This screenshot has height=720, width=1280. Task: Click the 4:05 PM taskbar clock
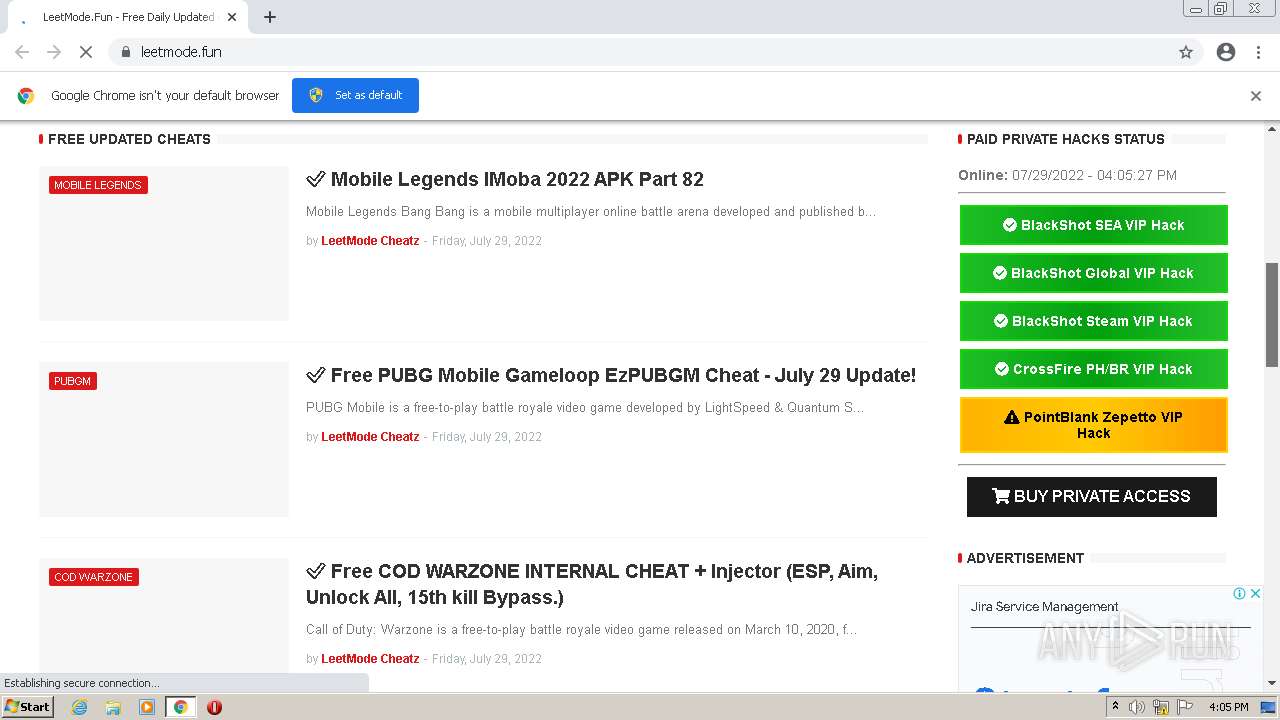tap(1228, 707)
